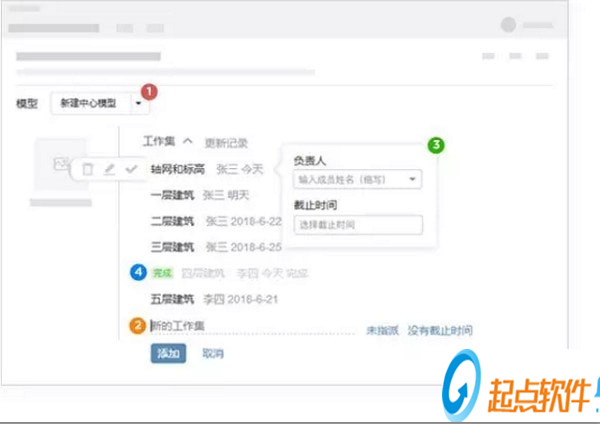Image resolution: width=600 pixels, height=424 pixels.
Task: Click the 2018-6-21 date of 五层建筑
Action: [x=253, y=299]
